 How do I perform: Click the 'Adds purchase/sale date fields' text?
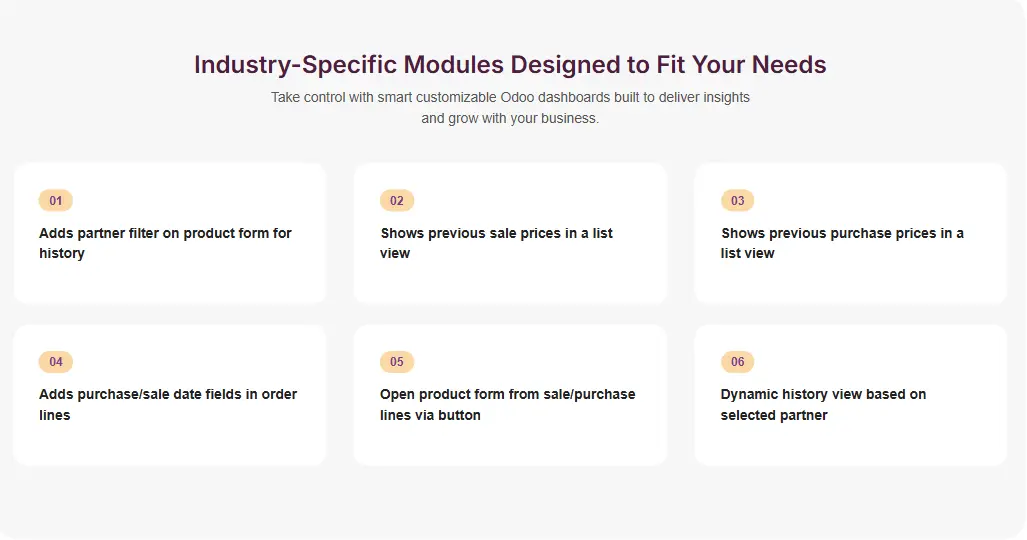coord(168,394)
